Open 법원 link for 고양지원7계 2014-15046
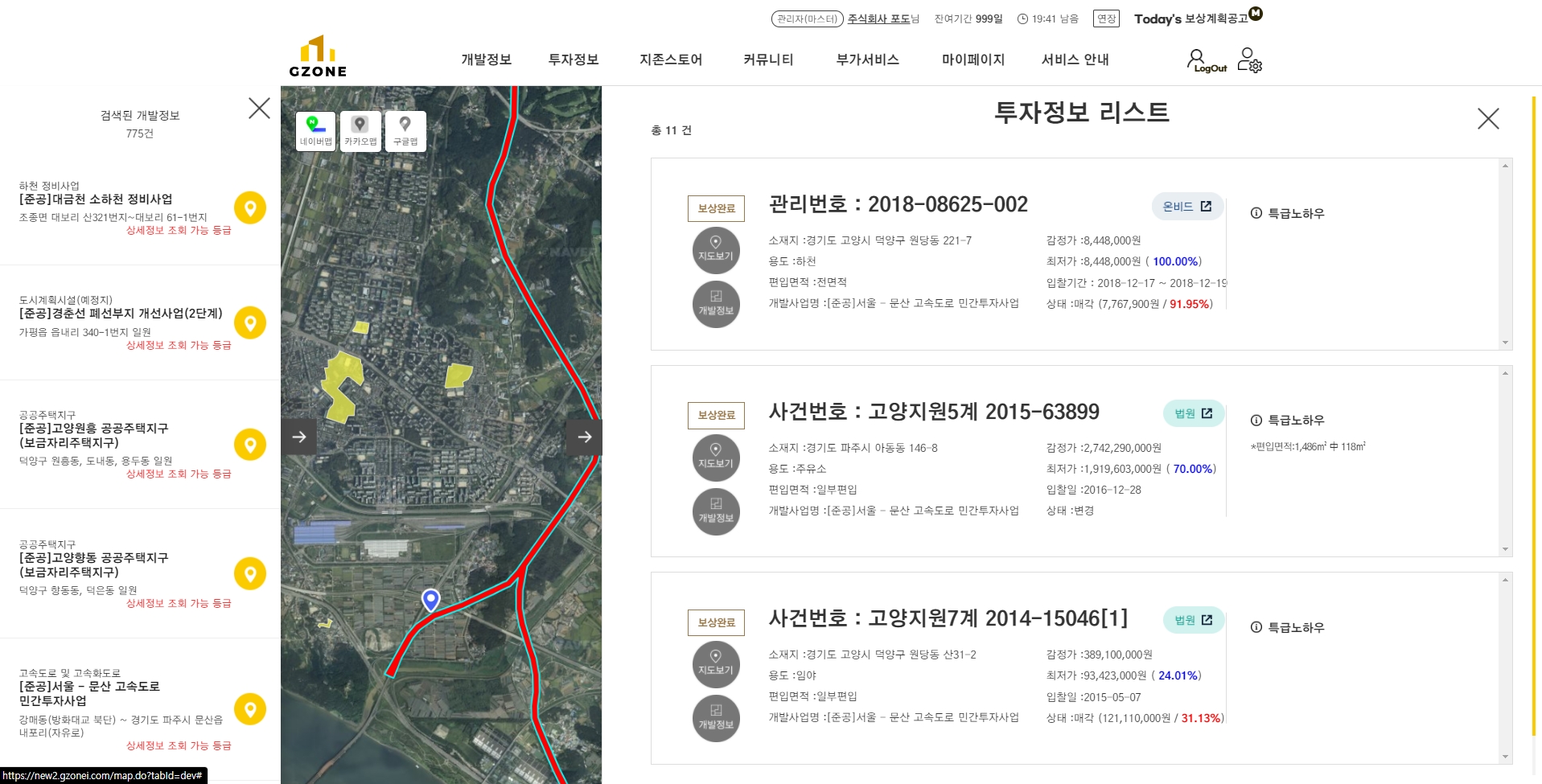Image resolution: width=1542 pixels, height=784 pixels. click(x=1194, y=620)
